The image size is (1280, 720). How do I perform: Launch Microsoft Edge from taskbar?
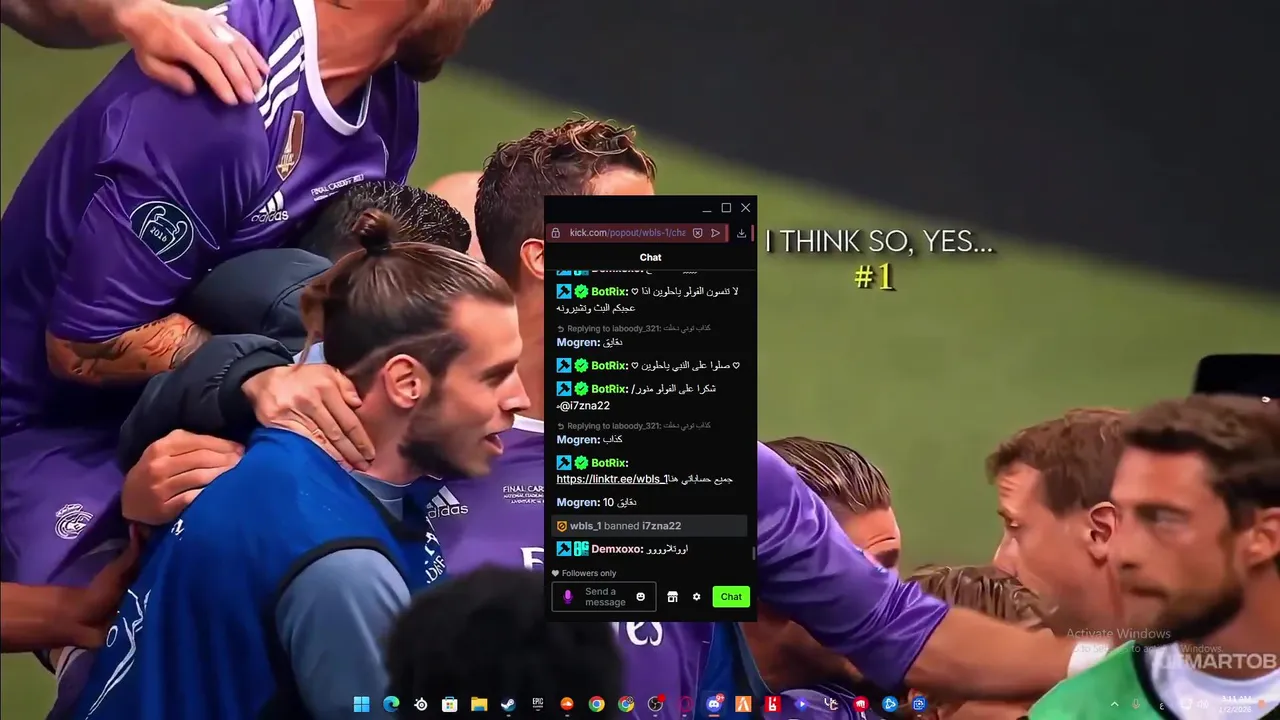tap(392, 704)
